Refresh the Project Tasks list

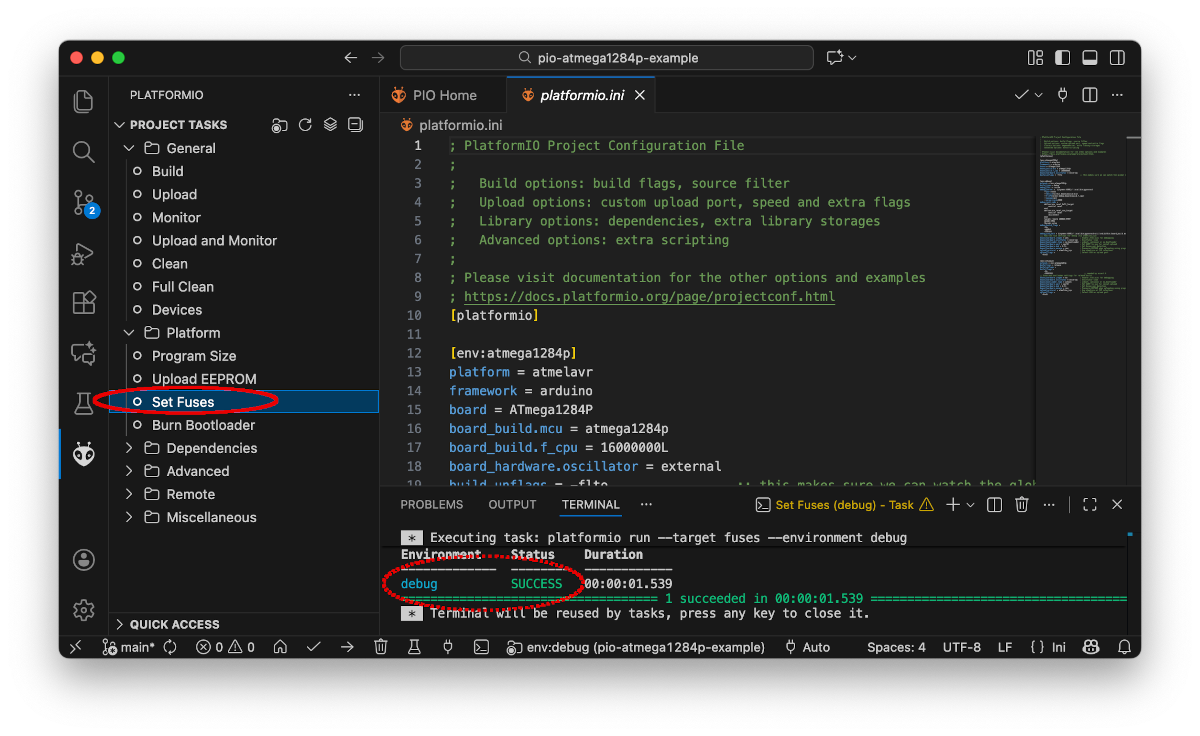(305, 125)
